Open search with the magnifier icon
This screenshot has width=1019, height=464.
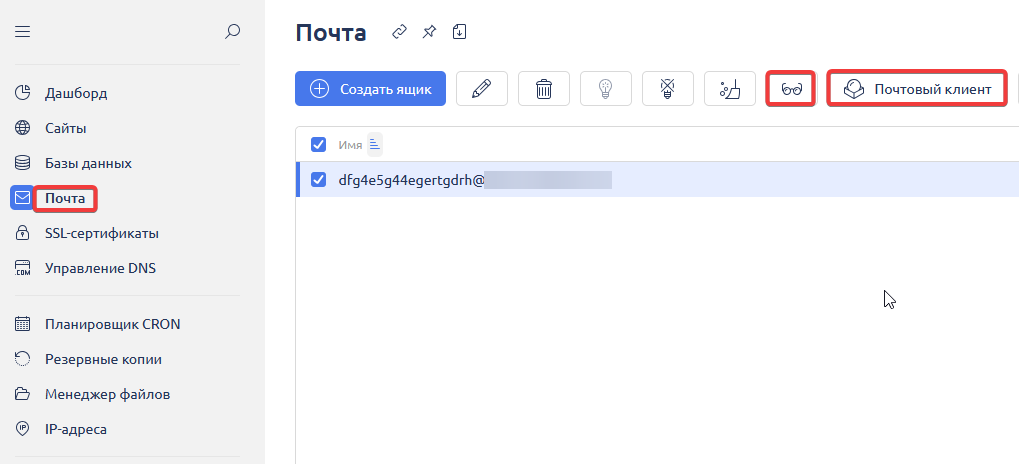pos(232,32)
